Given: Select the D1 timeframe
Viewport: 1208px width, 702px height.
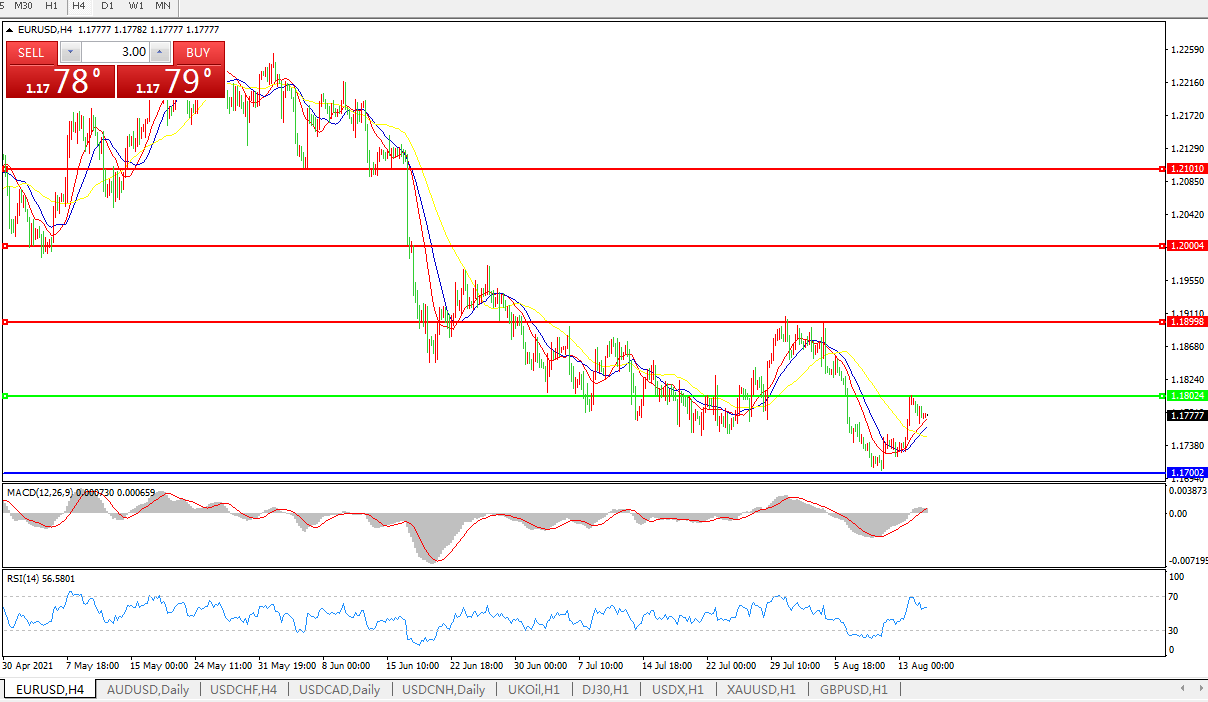Looking at the screenshot, I should click(x=107, y=6).
